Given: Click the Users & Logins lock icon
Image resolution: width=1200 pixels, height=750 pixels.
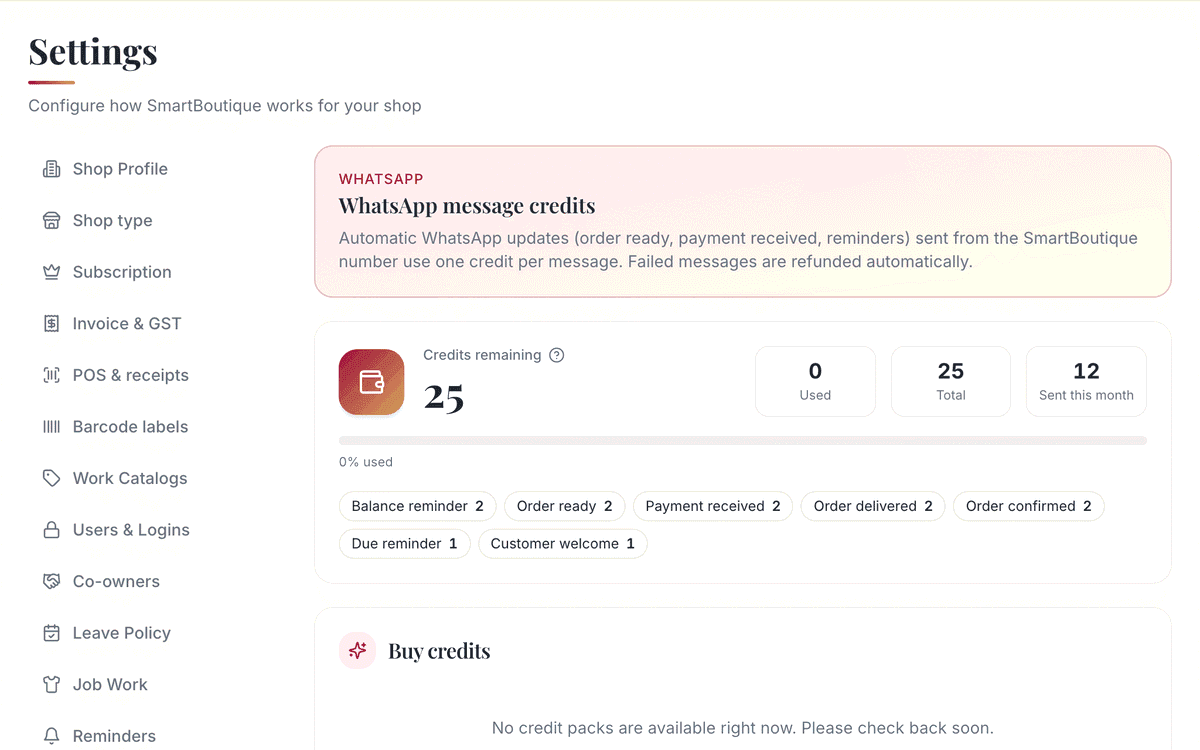Looking at the screenshot, I should tap(51, 530).
